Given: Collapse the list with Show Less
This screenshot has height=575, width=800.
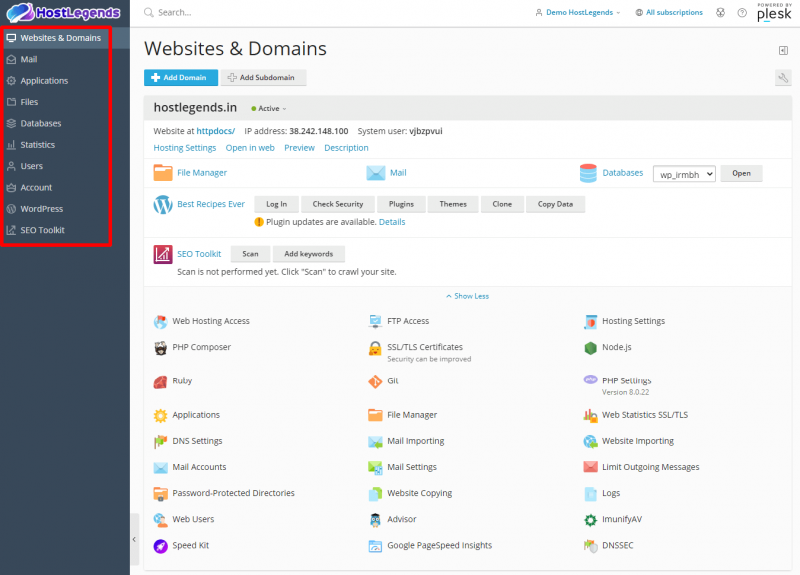Looking at the screenshot, I should (x=467, y=296).
